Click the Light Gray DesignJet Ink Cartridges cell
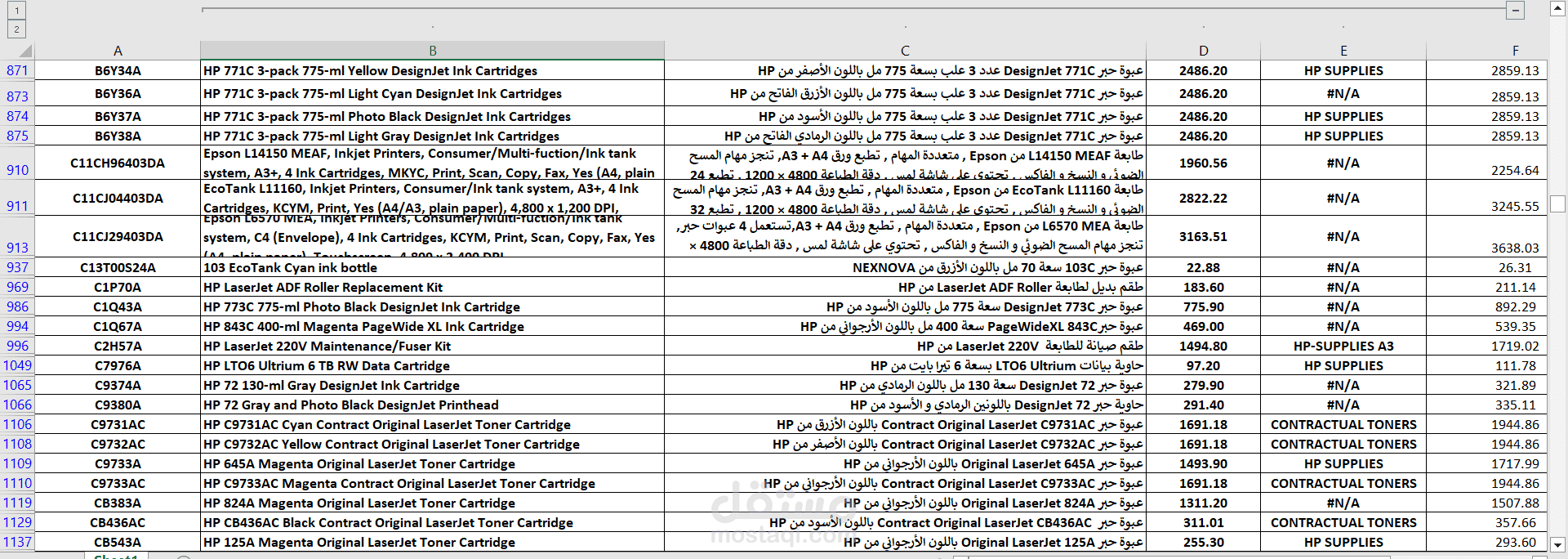The image size is (1568, 559). click(432, 136)
